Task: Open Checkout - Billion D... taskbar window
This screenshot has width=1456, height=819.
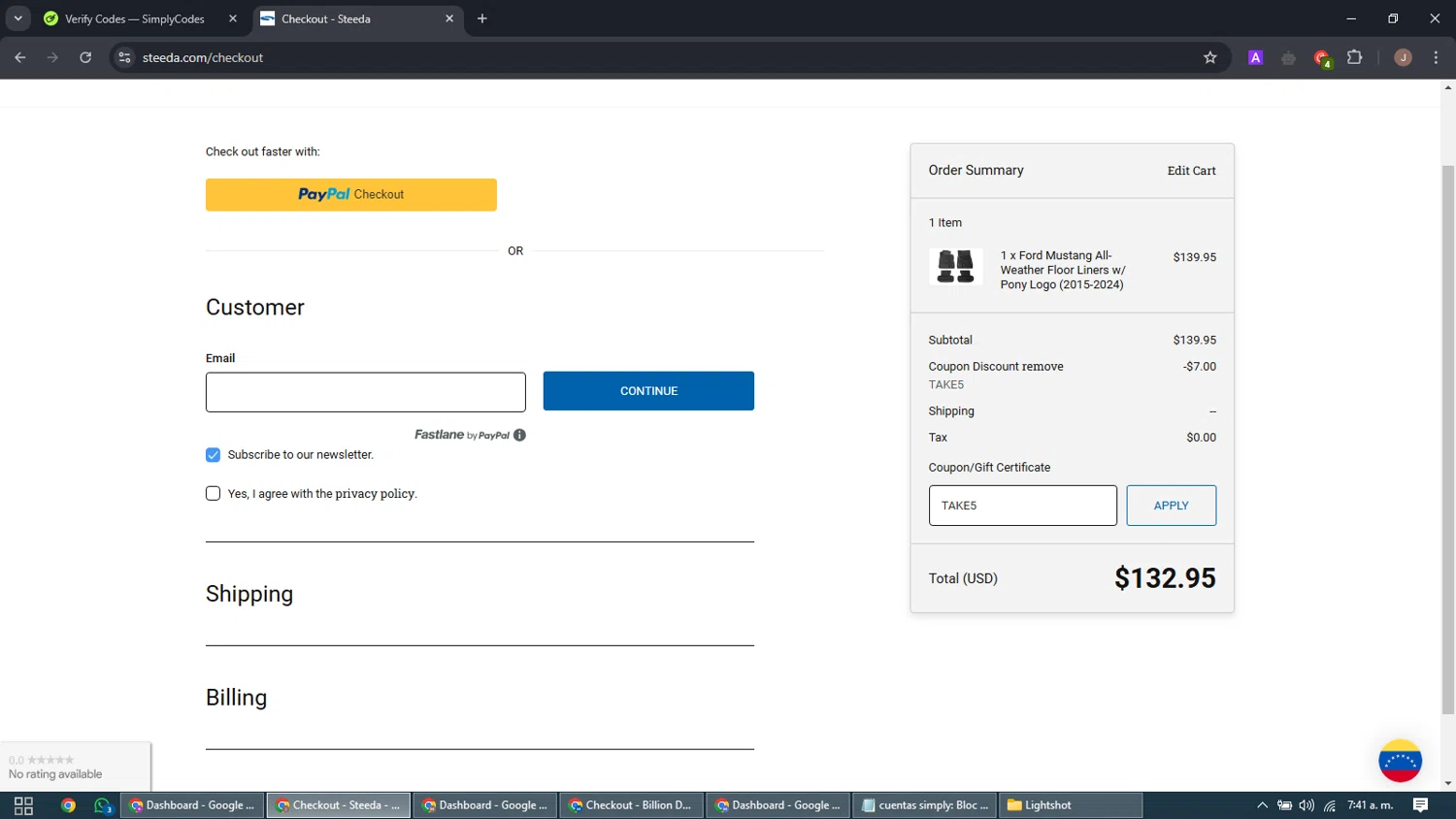Action: pyautogui.click(x=632, y=805)
